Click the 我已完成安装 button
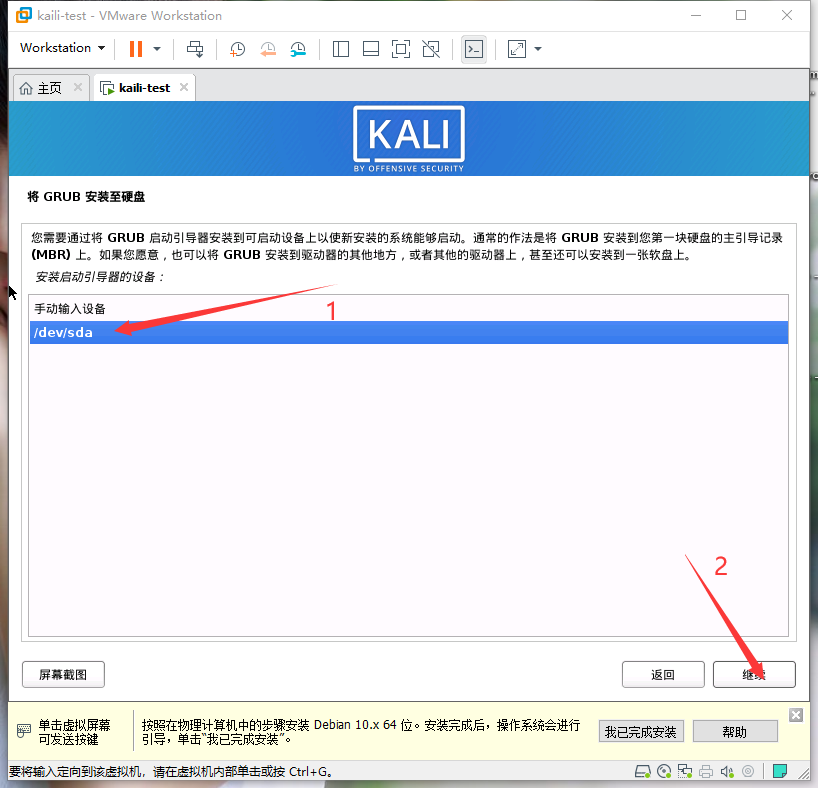Viewport: 818px width, 788px height. point(641,731)
